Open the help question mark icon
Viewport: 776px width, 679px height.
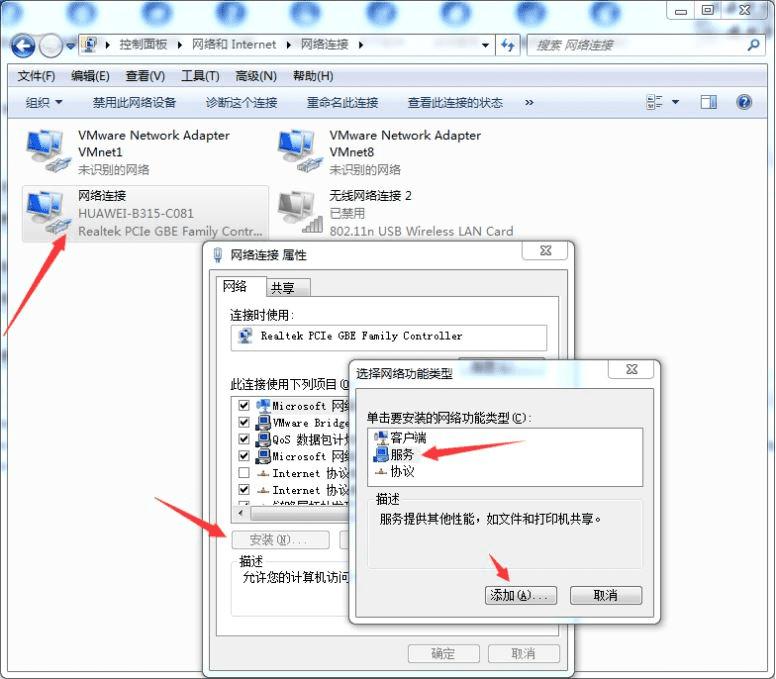coord(744,102)
